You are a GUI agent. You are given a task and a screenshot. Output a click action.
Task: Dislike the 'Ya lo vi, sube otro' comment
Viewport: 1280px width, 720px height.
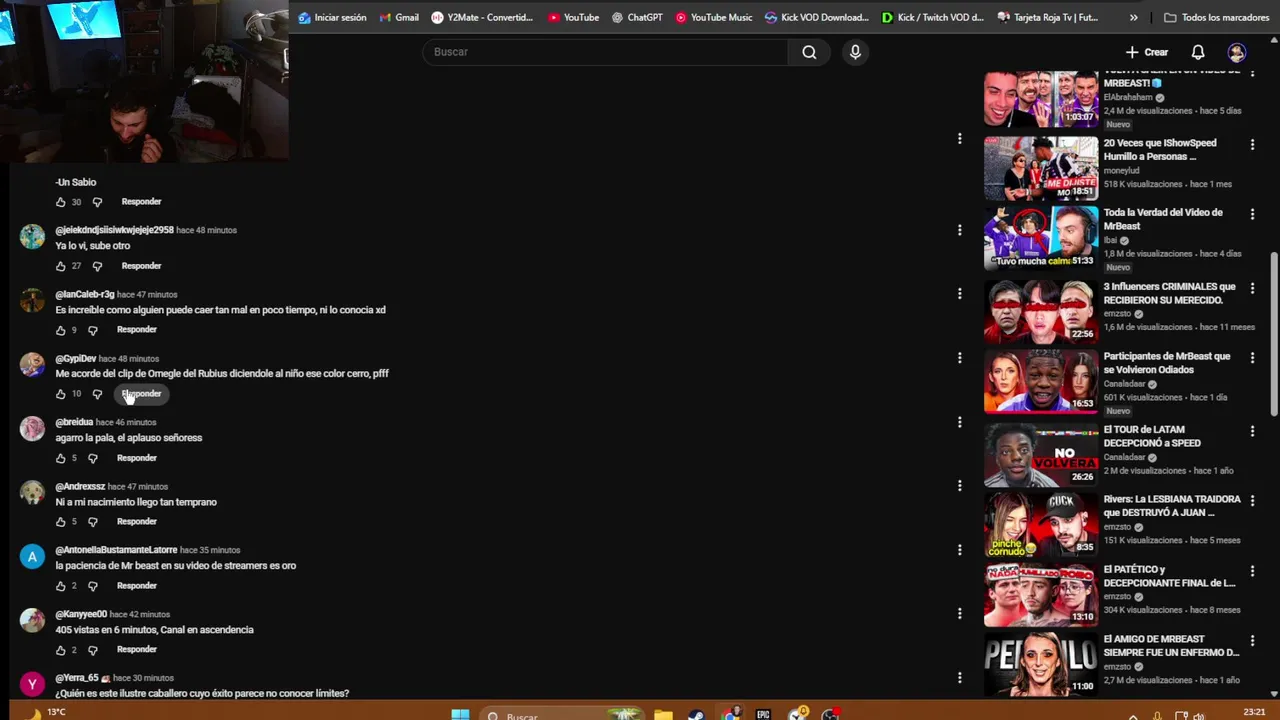click(x=97, y=266)
